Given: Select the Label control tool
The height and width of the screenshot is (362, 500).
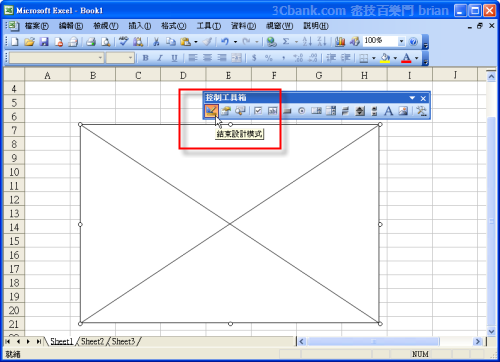Looking at the screenshot, I should pyautogui.click(x=388, y=111).
